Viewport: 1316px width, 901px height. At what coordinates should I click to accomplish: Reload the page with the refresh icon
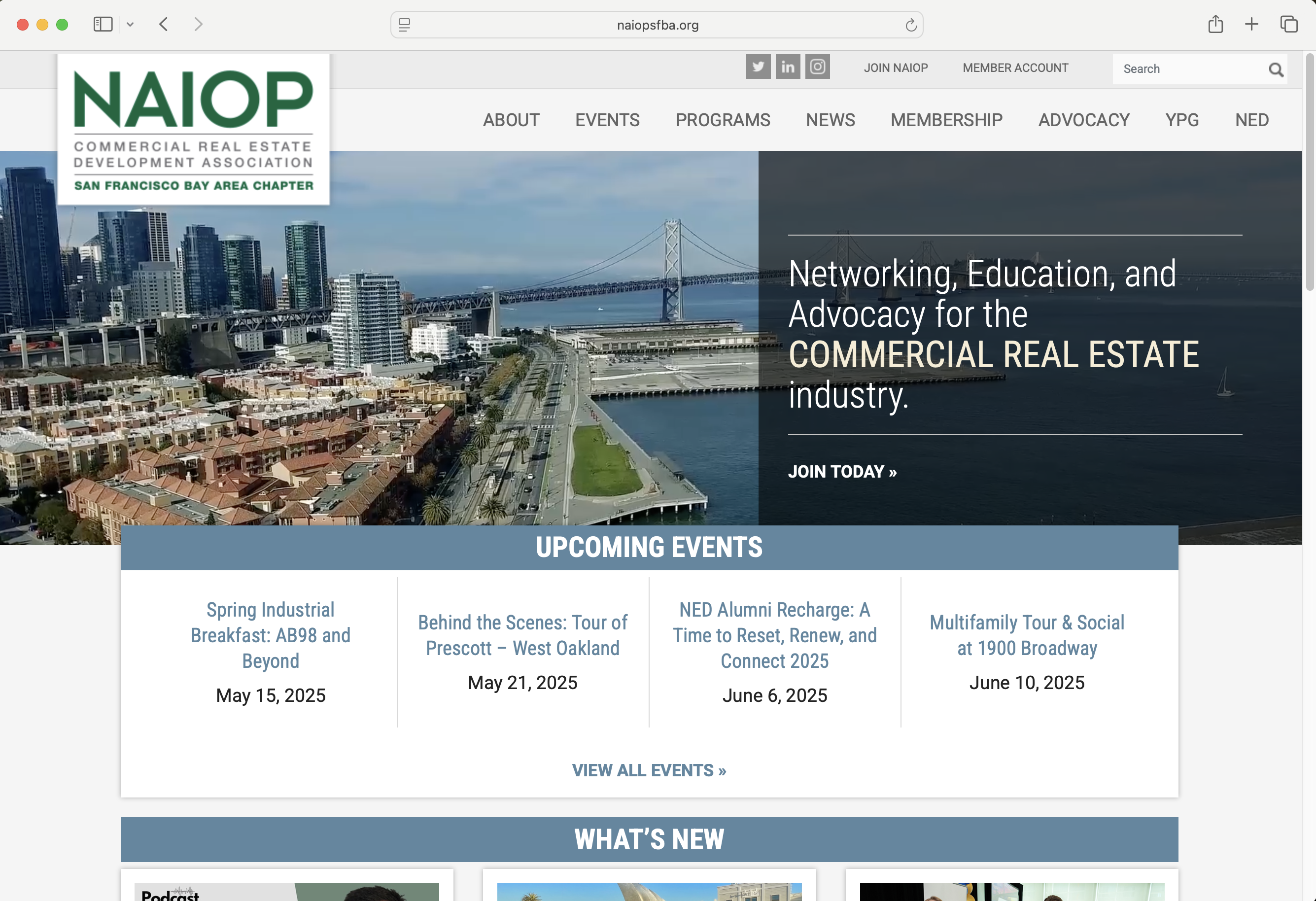coord(910,25)
